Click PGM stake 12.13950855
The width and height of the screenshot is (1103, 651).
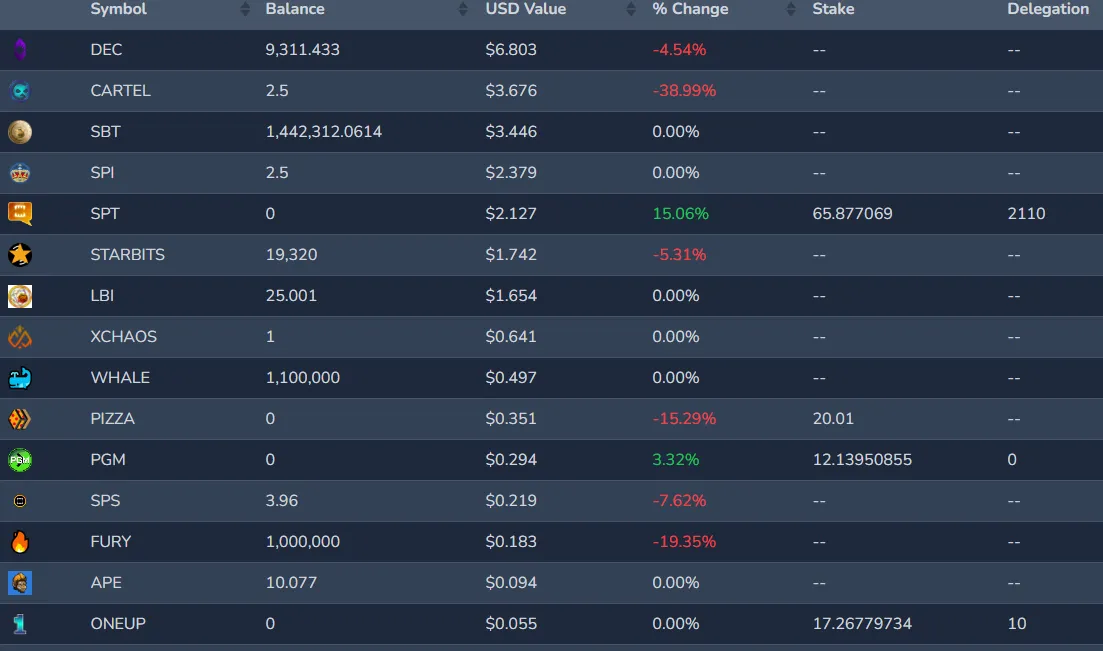862,460
